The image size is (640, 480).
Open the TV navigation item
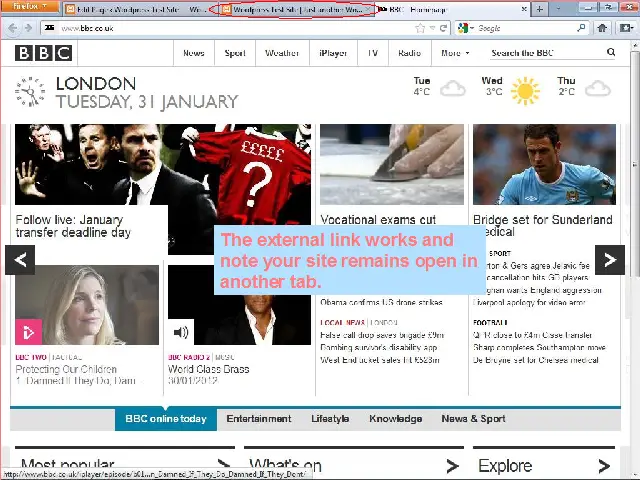pyautogui.click(x=373, y=53)
